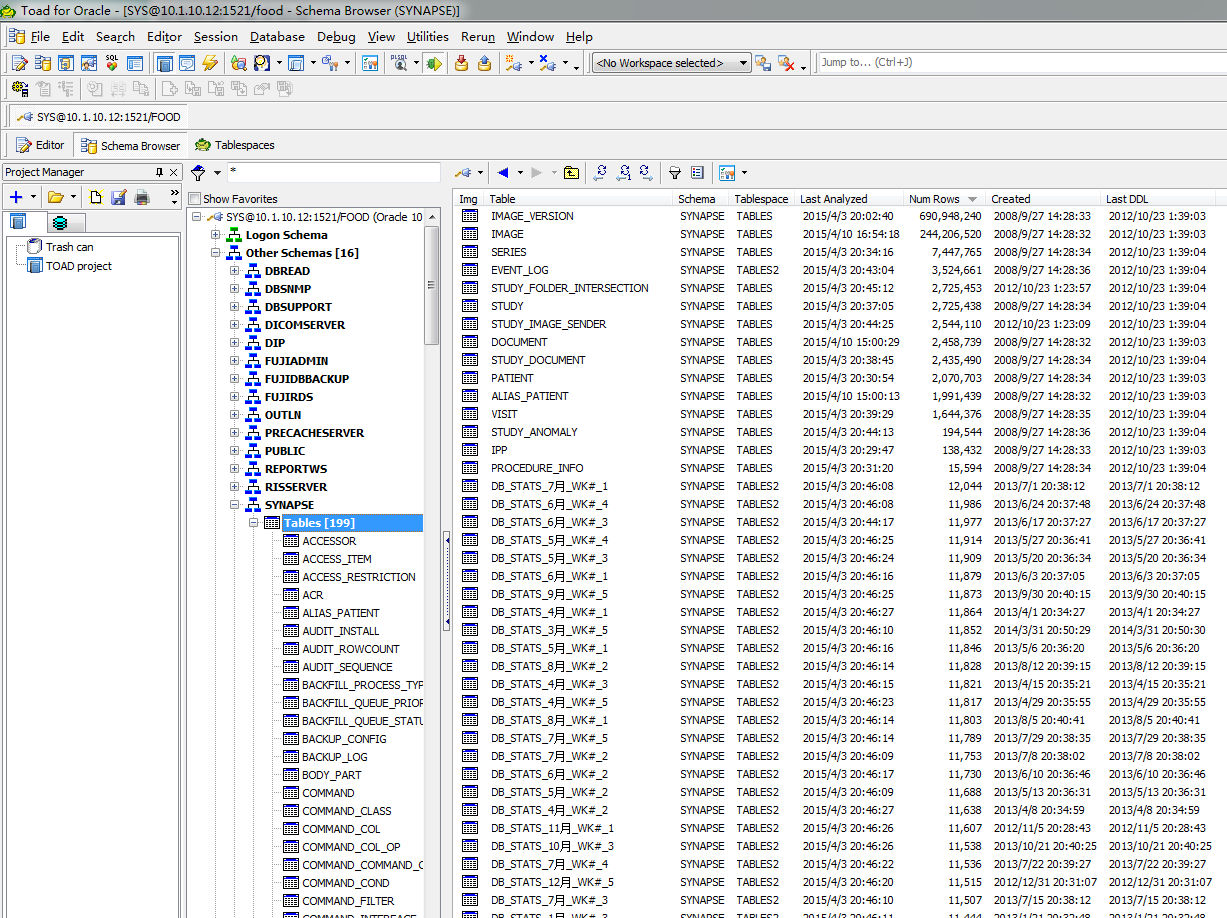Sort by the Tablespace column header
Screen dimensions: 1227x918
pos(762,199)
